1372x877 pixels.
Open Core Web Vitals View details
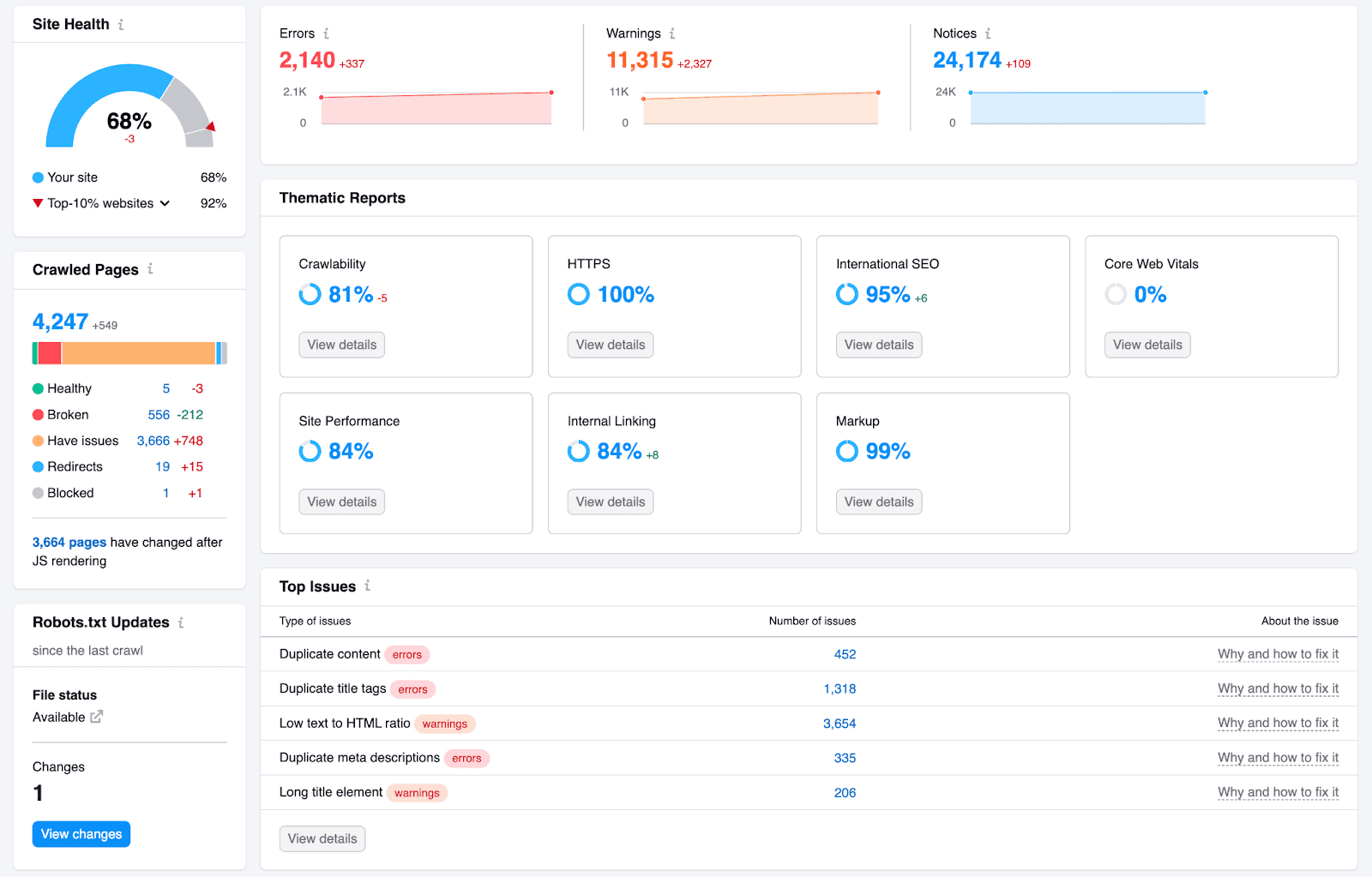[x=1147, y=345]
